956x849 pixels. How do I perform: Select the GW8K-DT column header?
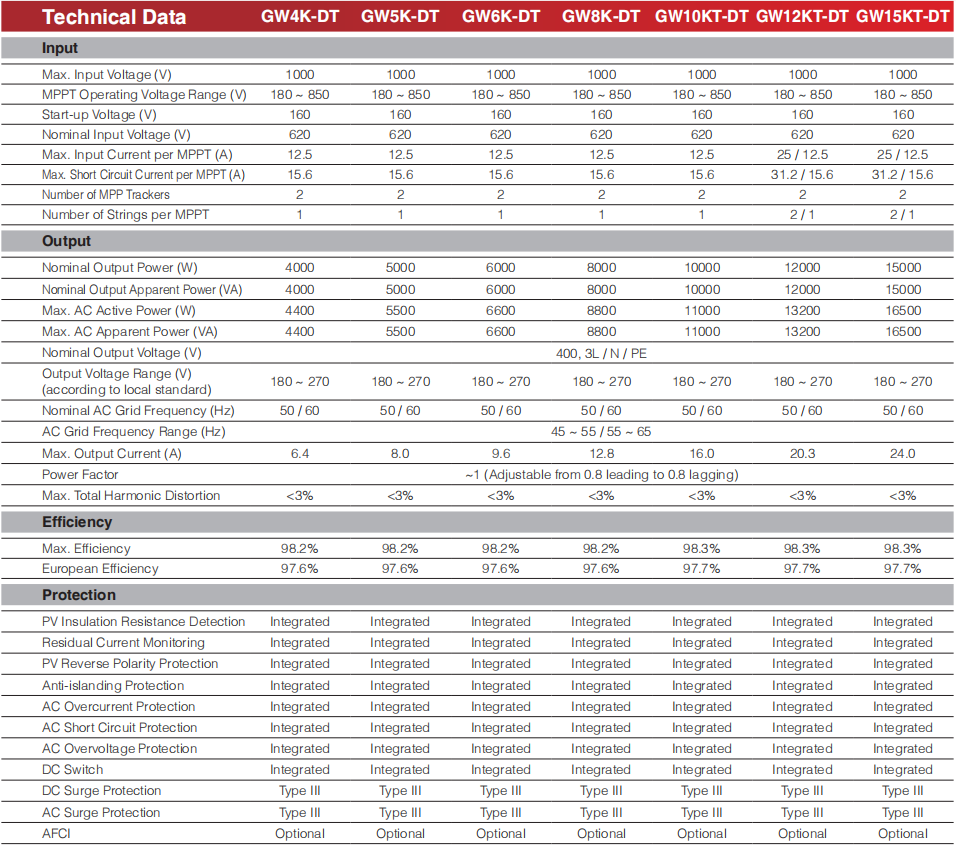click(x=601, y=16)
